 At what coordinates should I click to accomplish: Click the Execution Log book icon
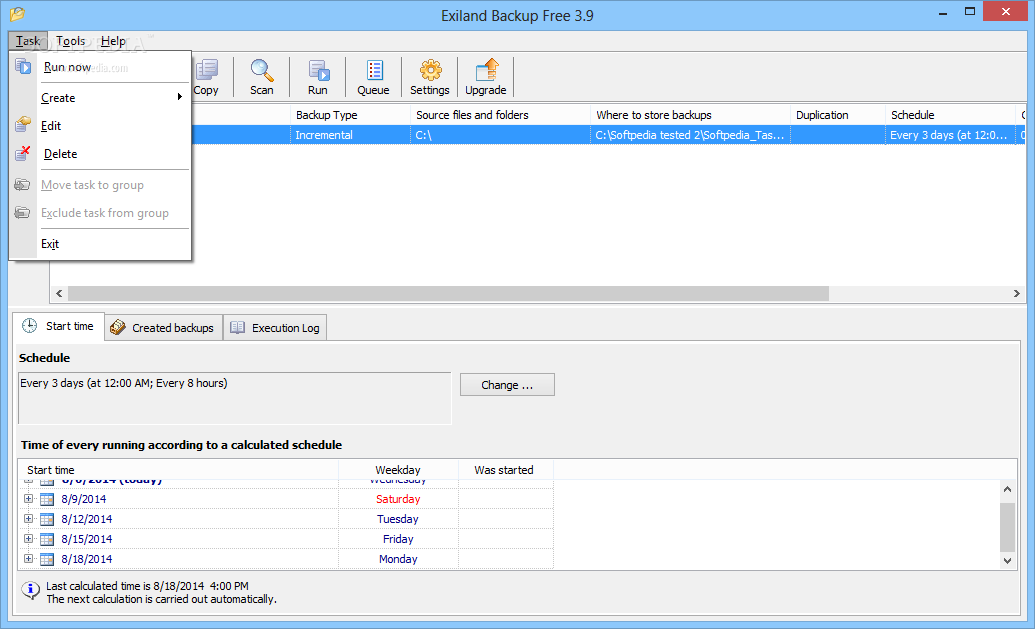tap(238, 327)
